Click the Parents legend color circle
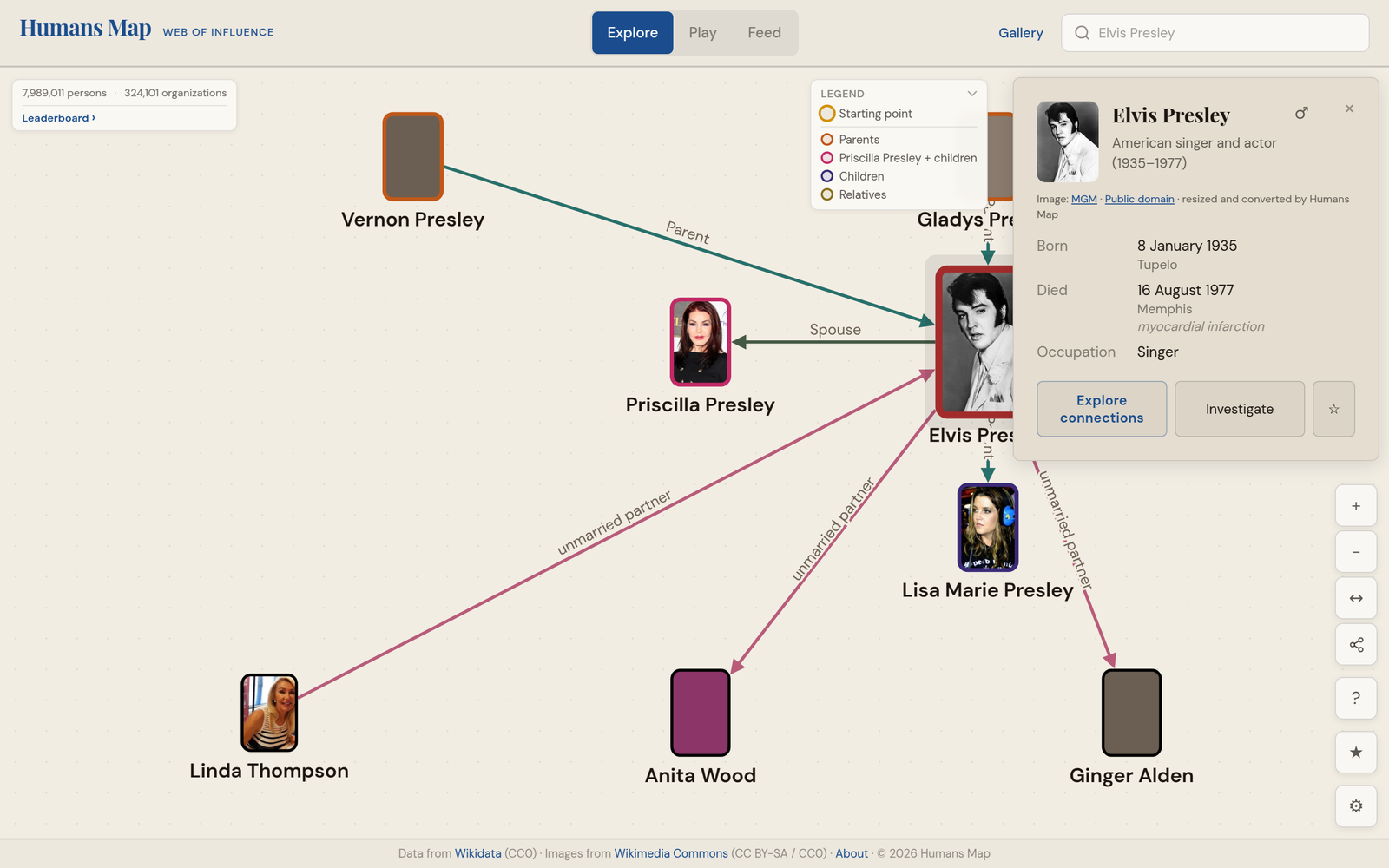The height and width of the screenshot is (868, 1389). (827, 140)
